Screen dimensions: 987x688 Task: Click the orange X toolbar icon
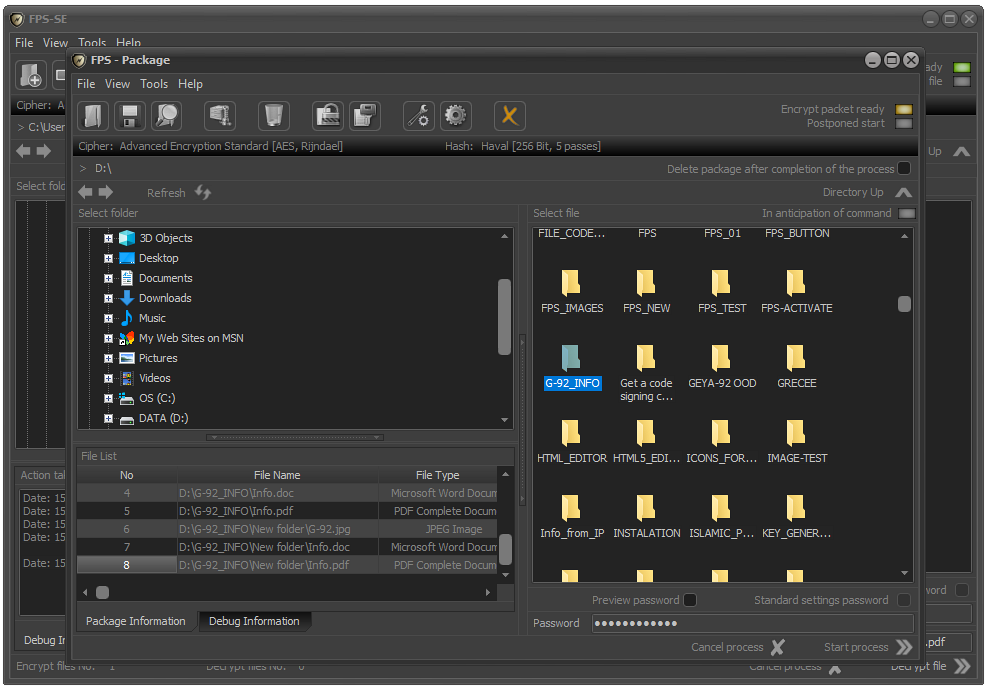(x=510, y=116)
